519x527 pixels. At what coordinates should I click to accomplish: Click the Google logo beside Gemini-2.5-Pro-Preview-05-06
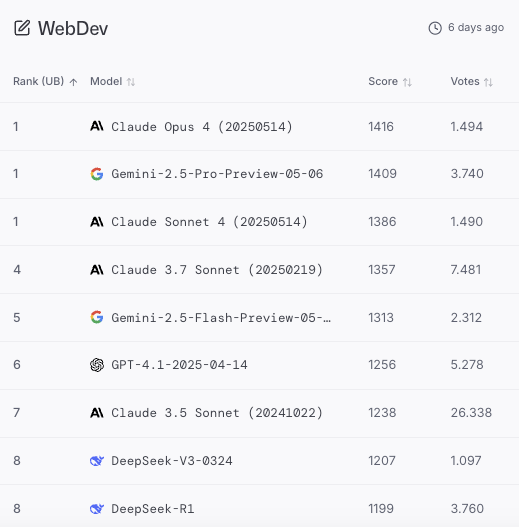(x=97, y=174)
